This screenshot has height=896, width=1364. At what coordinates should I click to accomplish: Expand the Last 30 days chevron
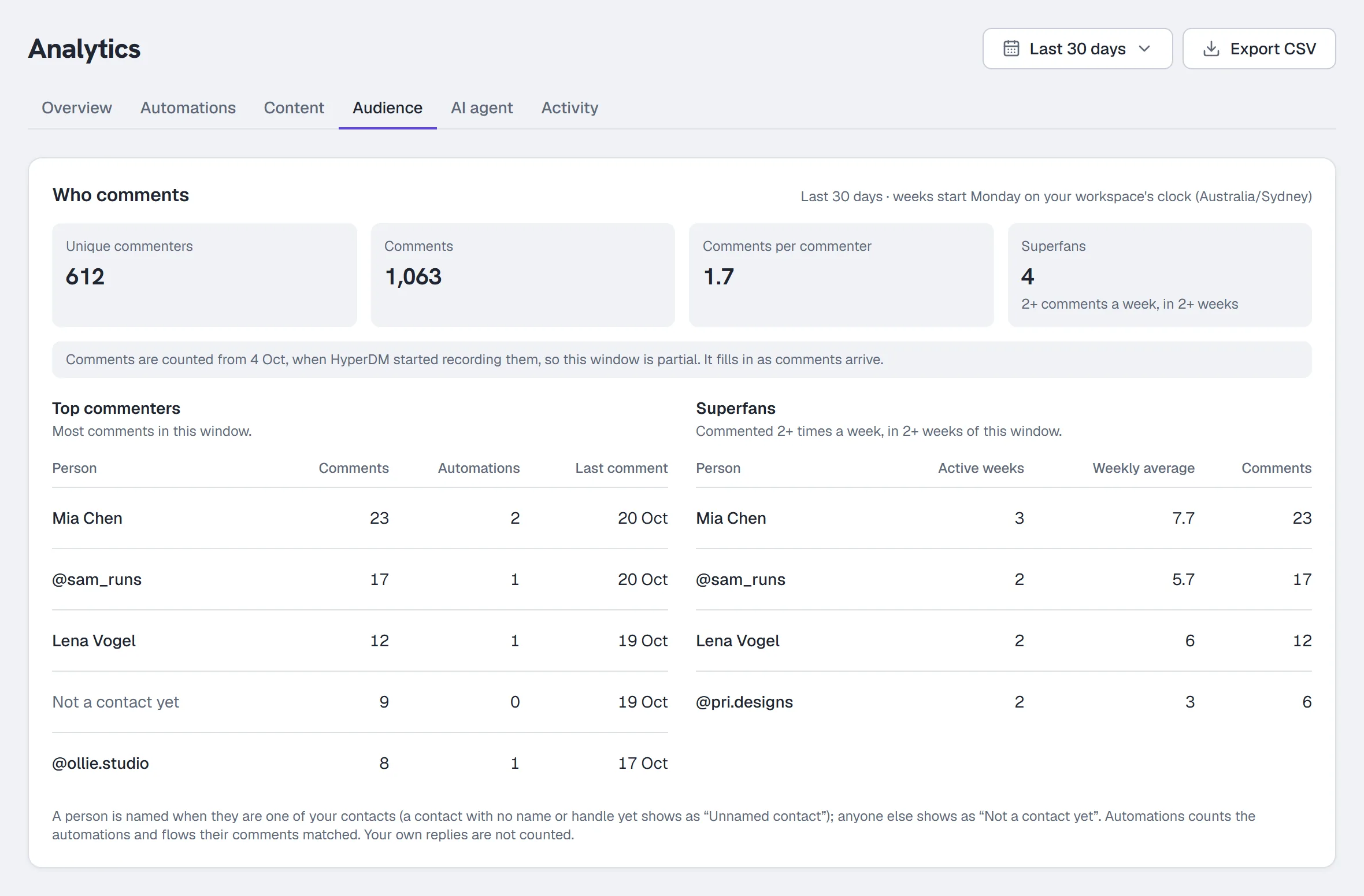click(x=1144, y=49)
